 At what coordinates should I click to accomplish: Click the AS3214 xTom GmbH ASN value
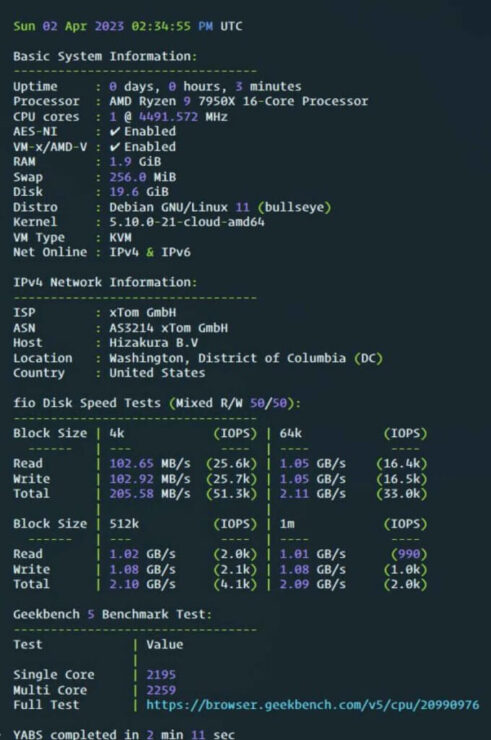click(169, 328)
